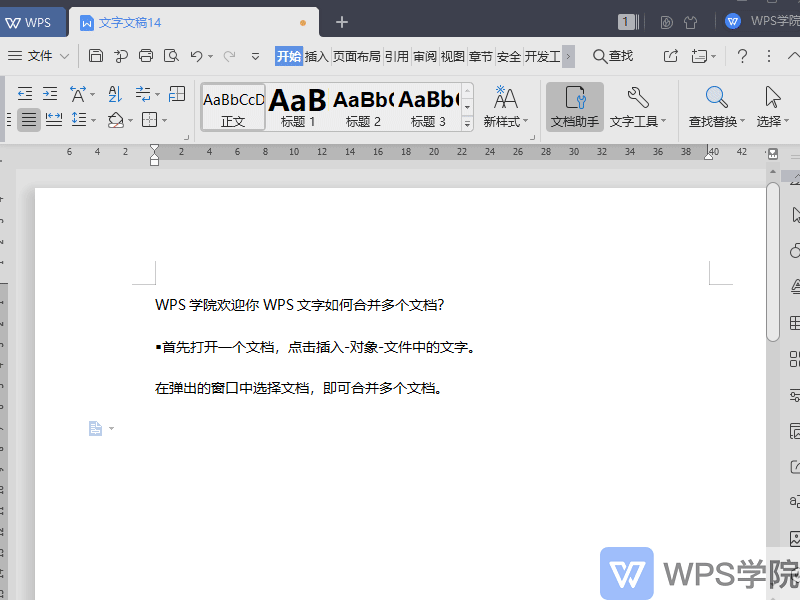800x600 pixels.
Task: Open the File (文件) menu dropdown
Action: [x=42, y=56]
